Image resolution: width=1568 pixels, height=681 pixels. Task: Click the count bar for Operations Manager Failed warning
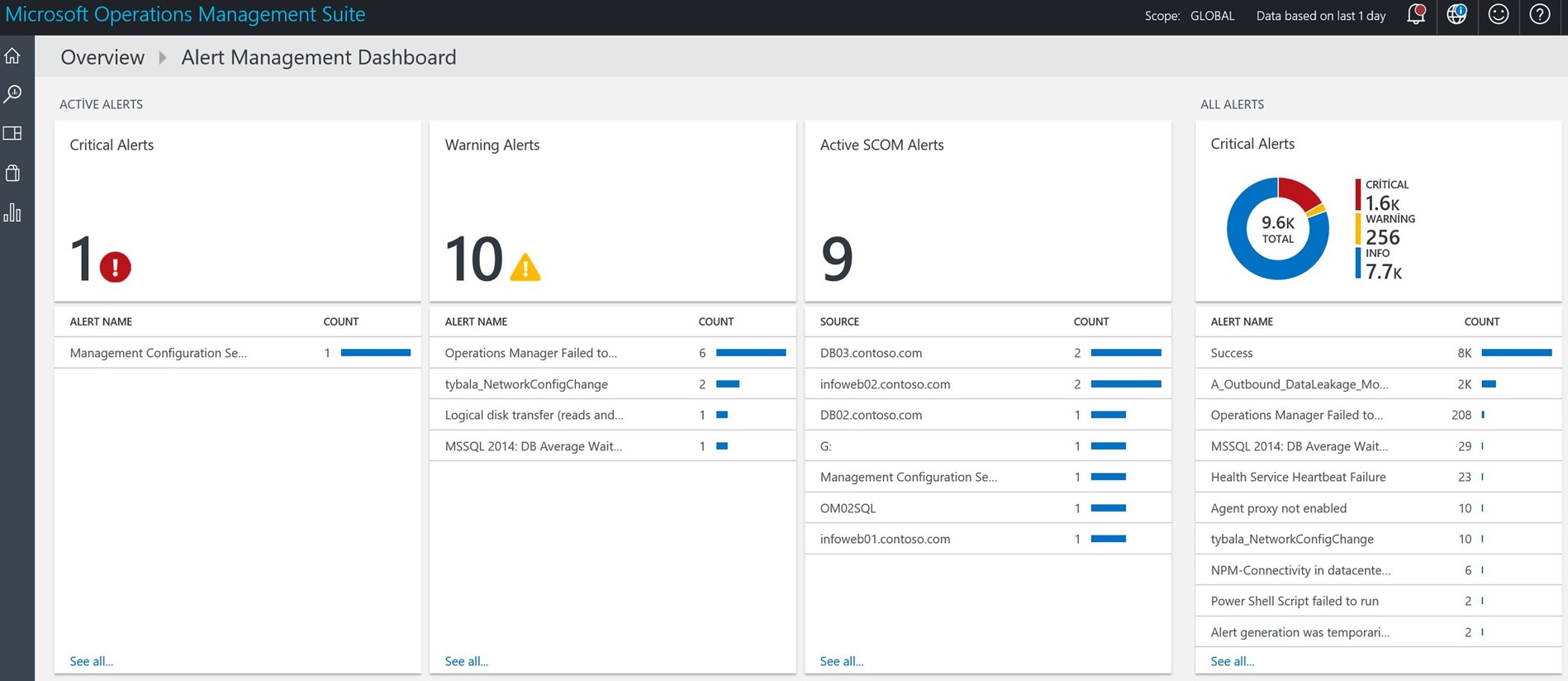(x=751, y=353)
